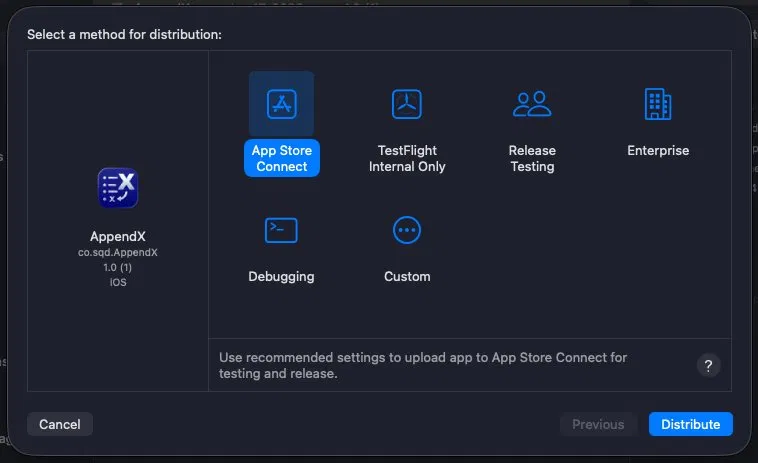This screenshot has width=758, height=463.
Task: Click the Debugging label
Action: (281, 276)
